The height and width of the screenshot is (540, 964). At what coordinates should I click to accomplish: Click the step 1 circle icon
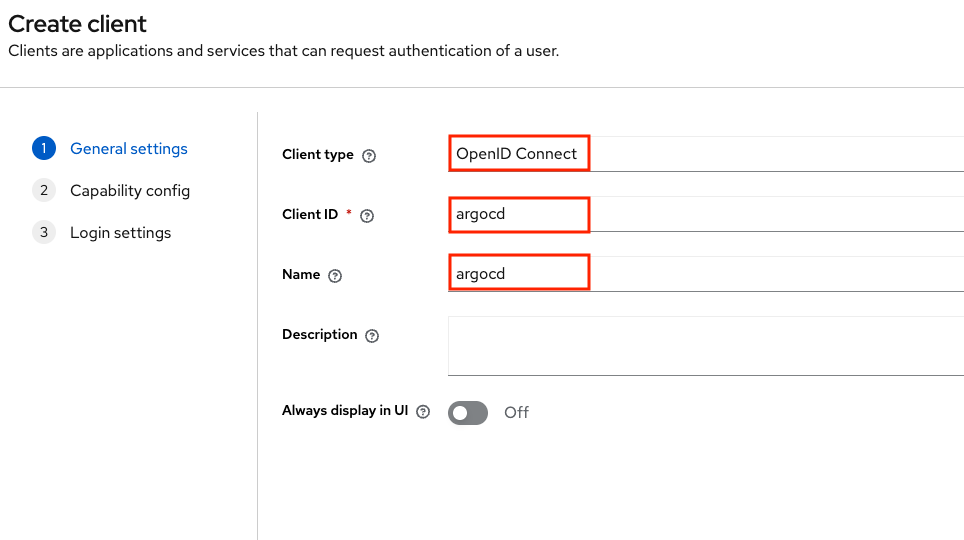click(44, 148)
